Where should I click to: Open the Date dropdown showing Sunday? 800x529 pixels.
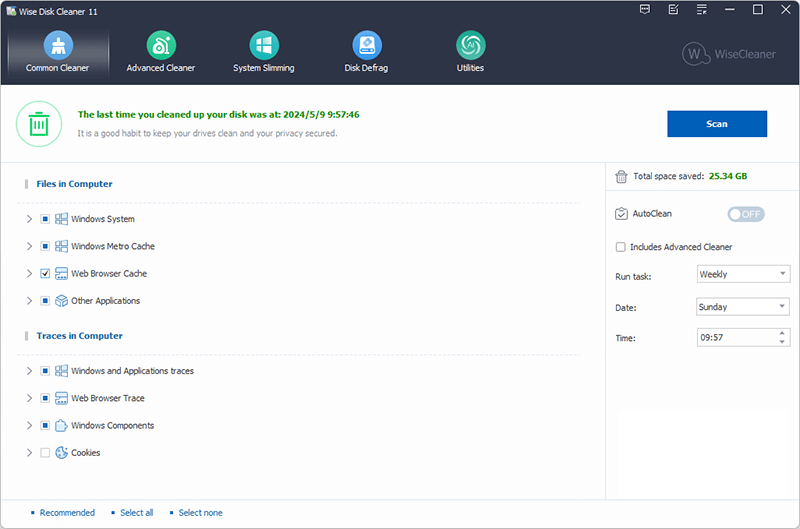click(743, 307)
